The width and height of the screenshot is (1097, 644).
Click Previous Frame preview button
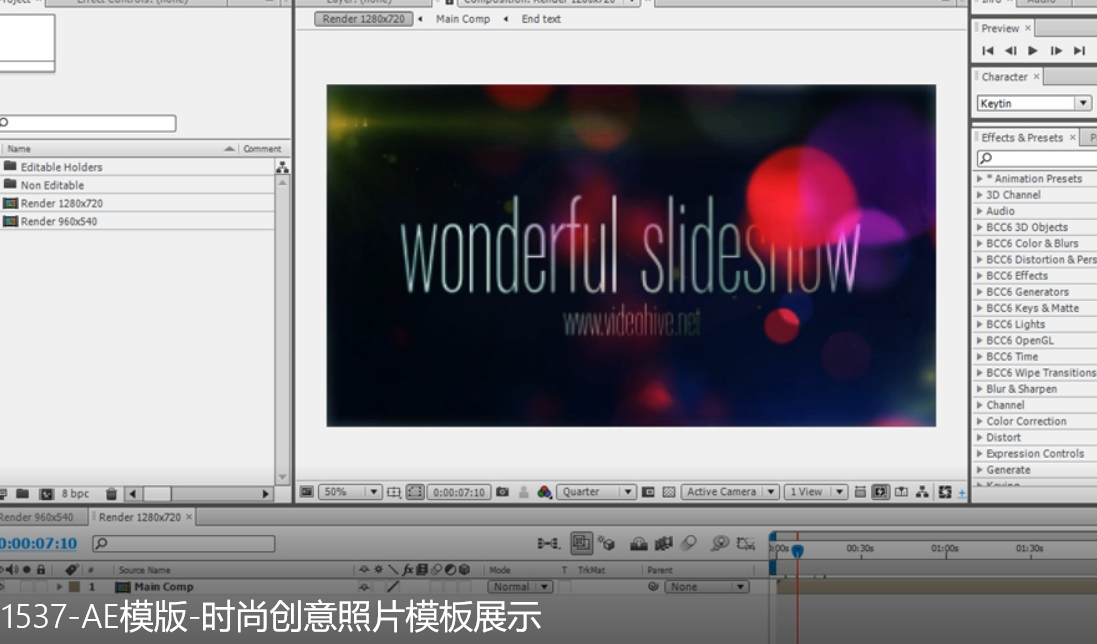pyautogui.click(x=1010, y=50)
